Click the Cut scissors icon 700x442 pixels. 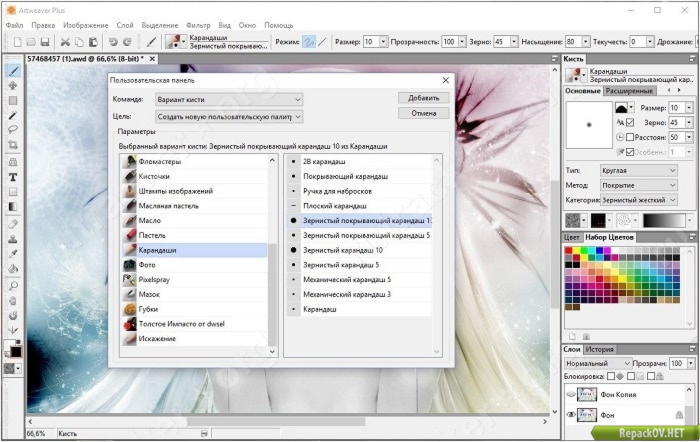click(x=65, y=42)
